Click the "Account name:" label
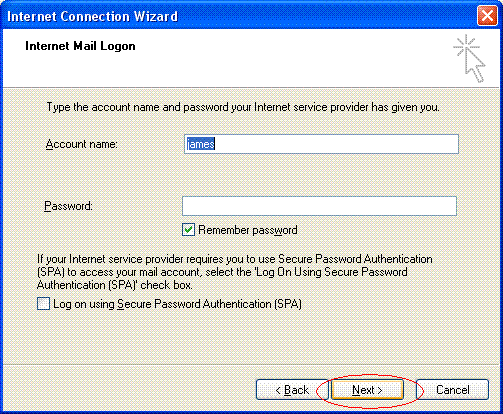503x414 pixels. 82,144
